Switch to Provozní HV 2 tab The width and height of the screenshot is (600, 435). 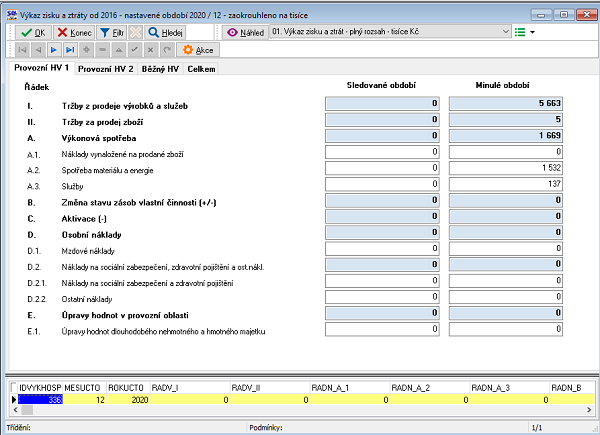point(106,68)
